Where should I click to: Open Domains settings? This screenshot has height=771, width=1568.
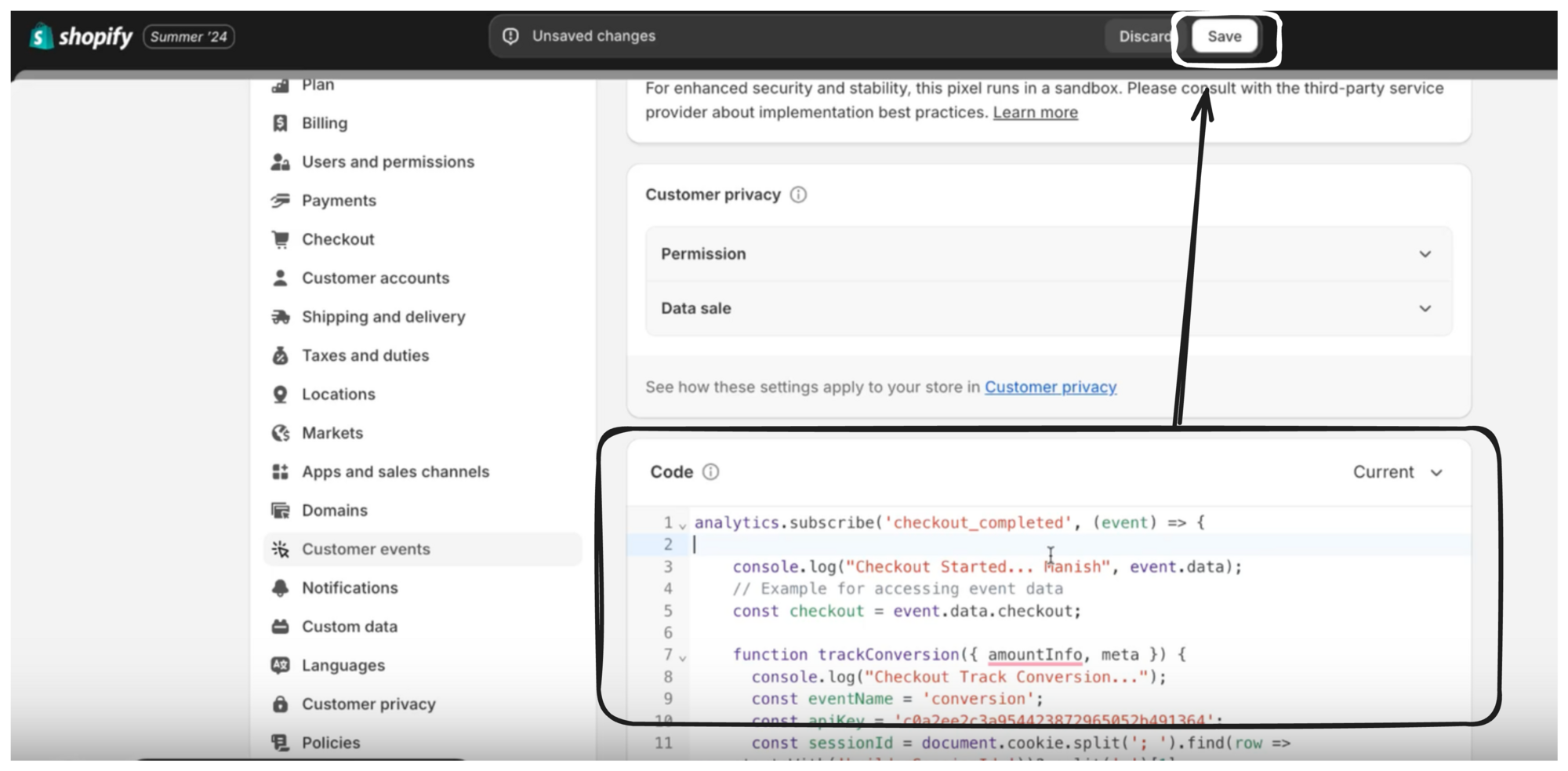(335, 511)
